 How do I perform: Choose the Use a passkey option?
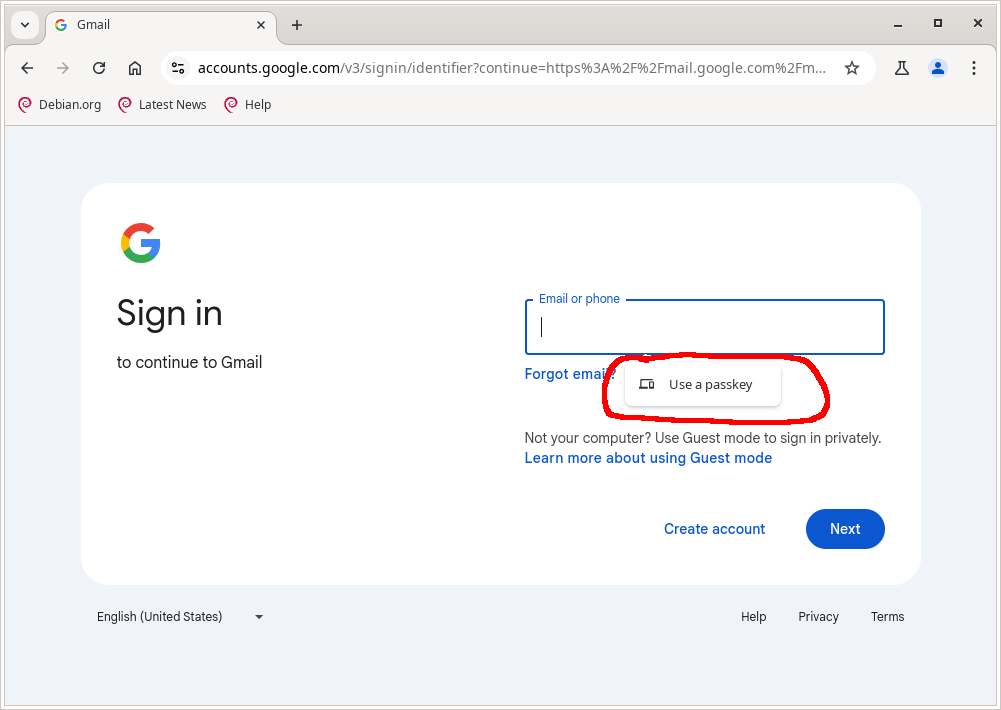[702, 384]
